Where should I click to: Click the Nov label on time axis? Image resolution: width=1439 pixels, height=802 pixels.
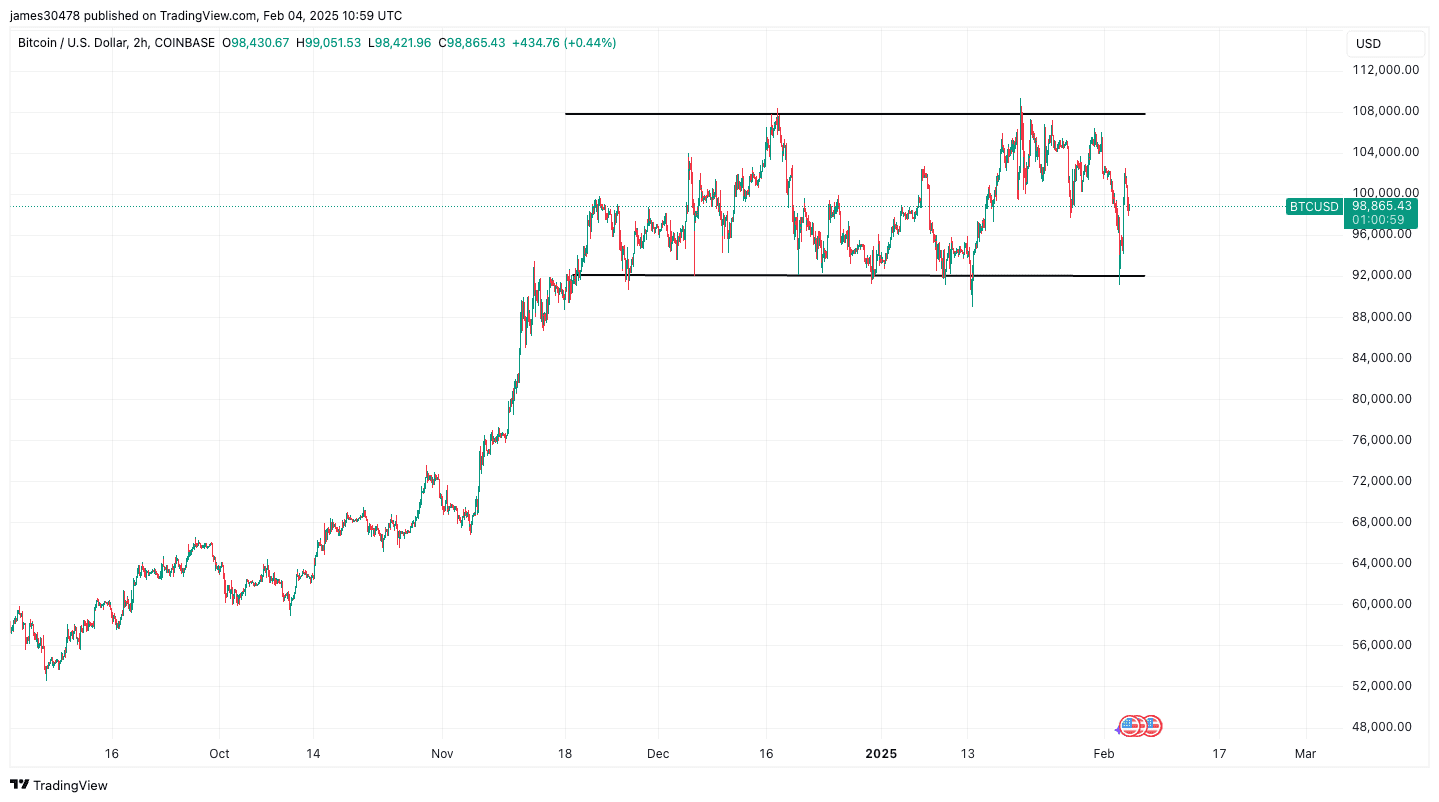pos(443,754)
